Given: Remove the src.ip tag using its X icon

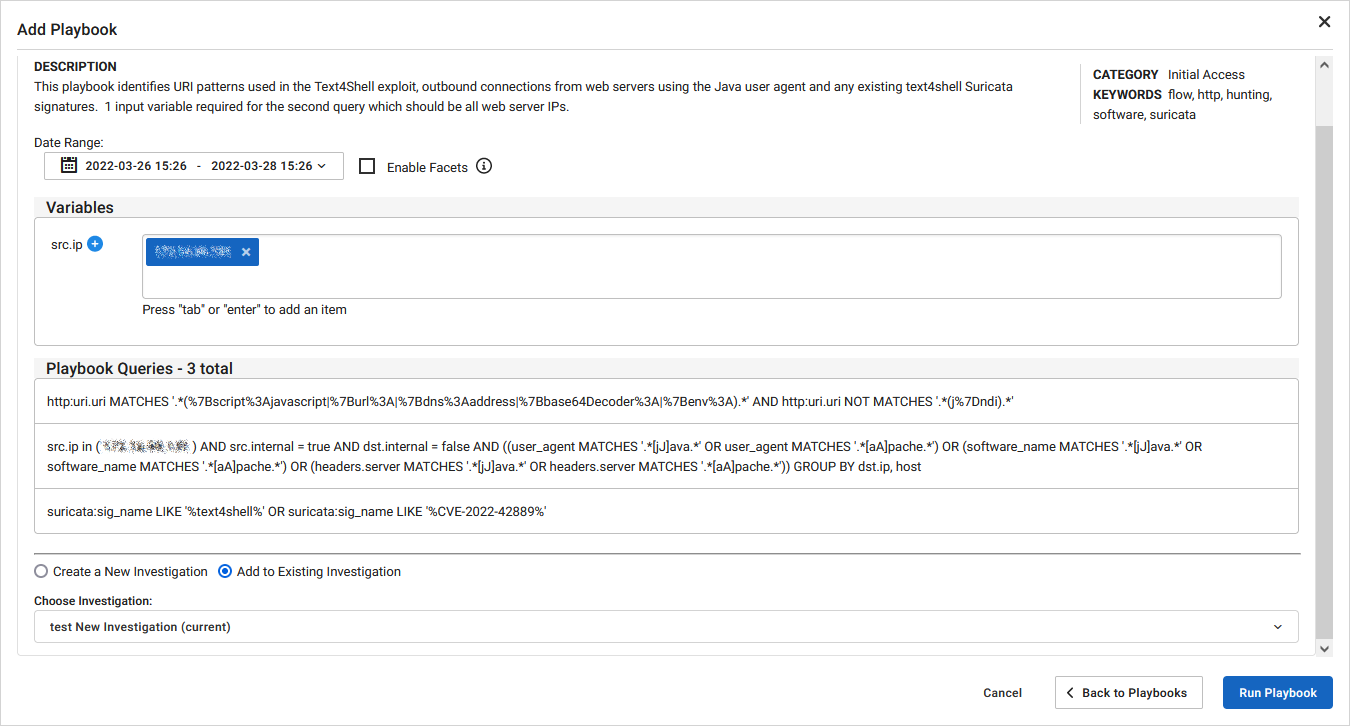Looking at the screenshot, I should 246,251.
